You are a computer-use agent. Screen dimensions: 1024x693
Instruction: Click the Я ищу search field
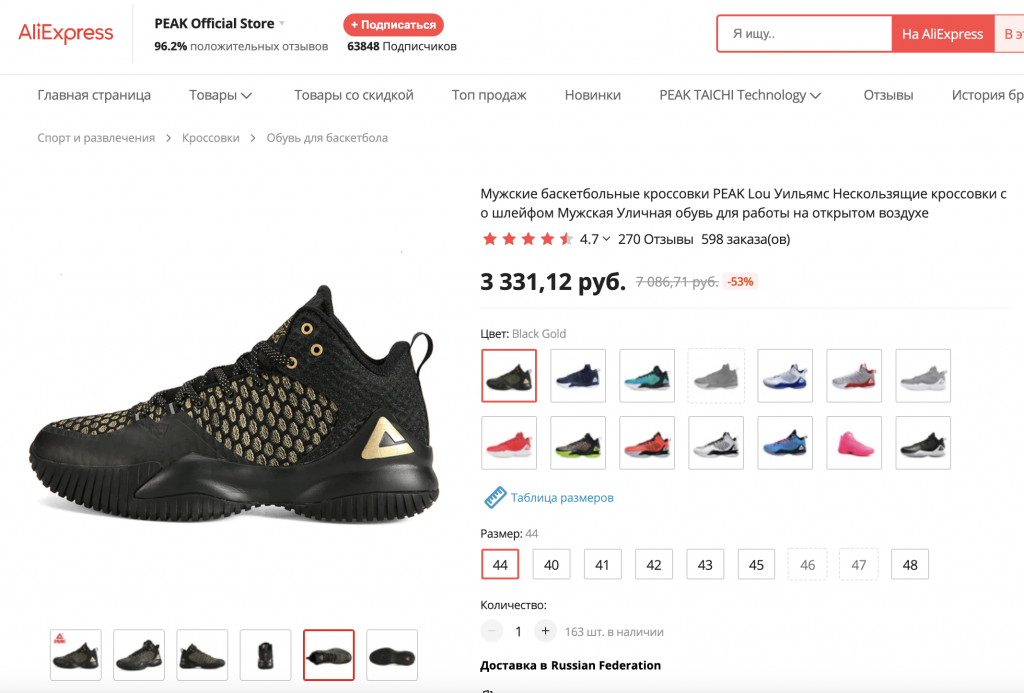pyautogui.click(x=804, y=34)
